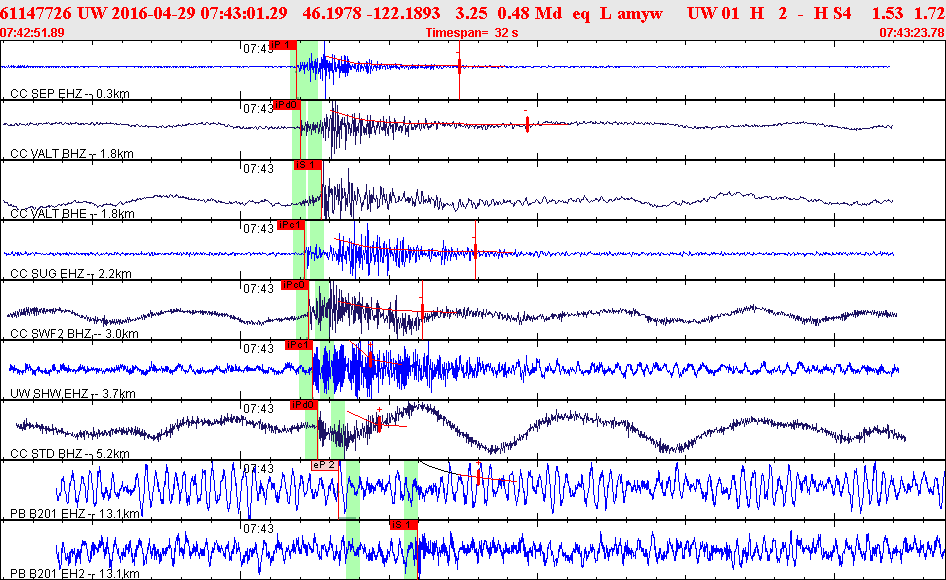The height and width of the screenshot is (580, 946).
Task: Click the coda end marker on B201 EHZ trace
Action: 478,475
